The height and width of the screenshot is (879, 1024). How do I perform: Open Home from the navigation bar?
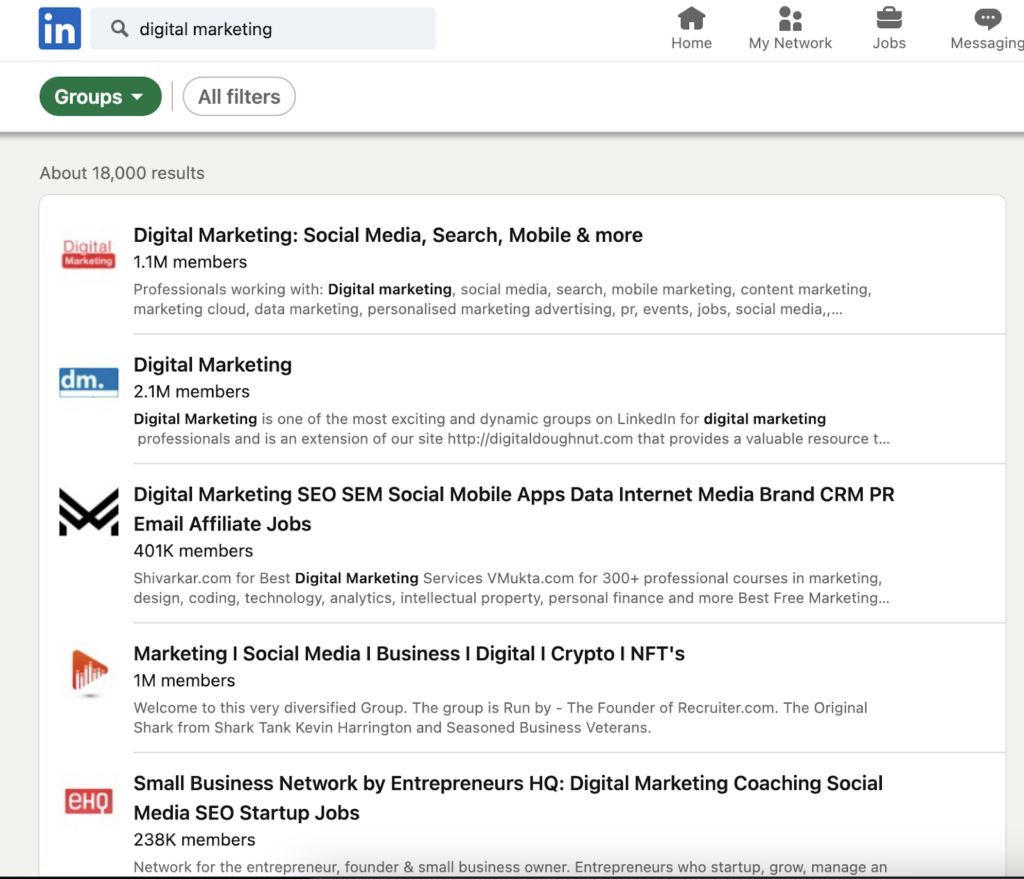tap(691, 29)
